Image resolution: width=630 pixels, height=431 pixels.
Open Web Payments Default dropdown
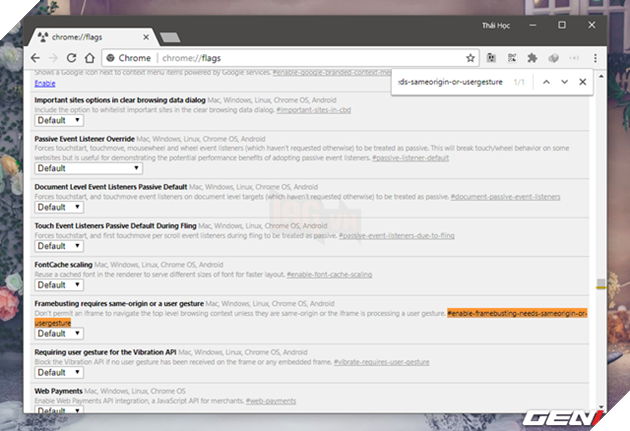pos(59,409)
